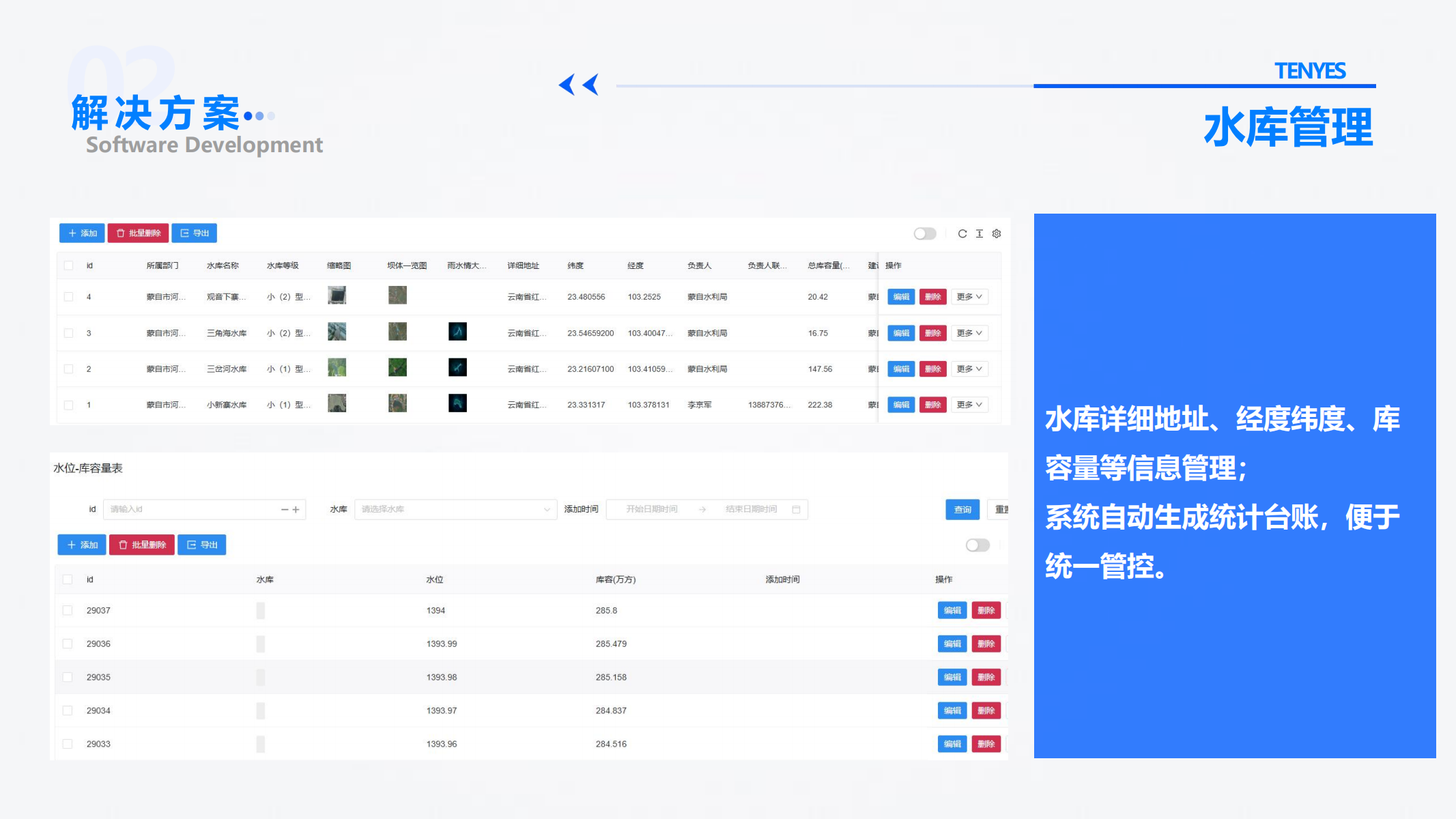Click the table density (row height) icon

pyautogui.click(x=979, y=233)
